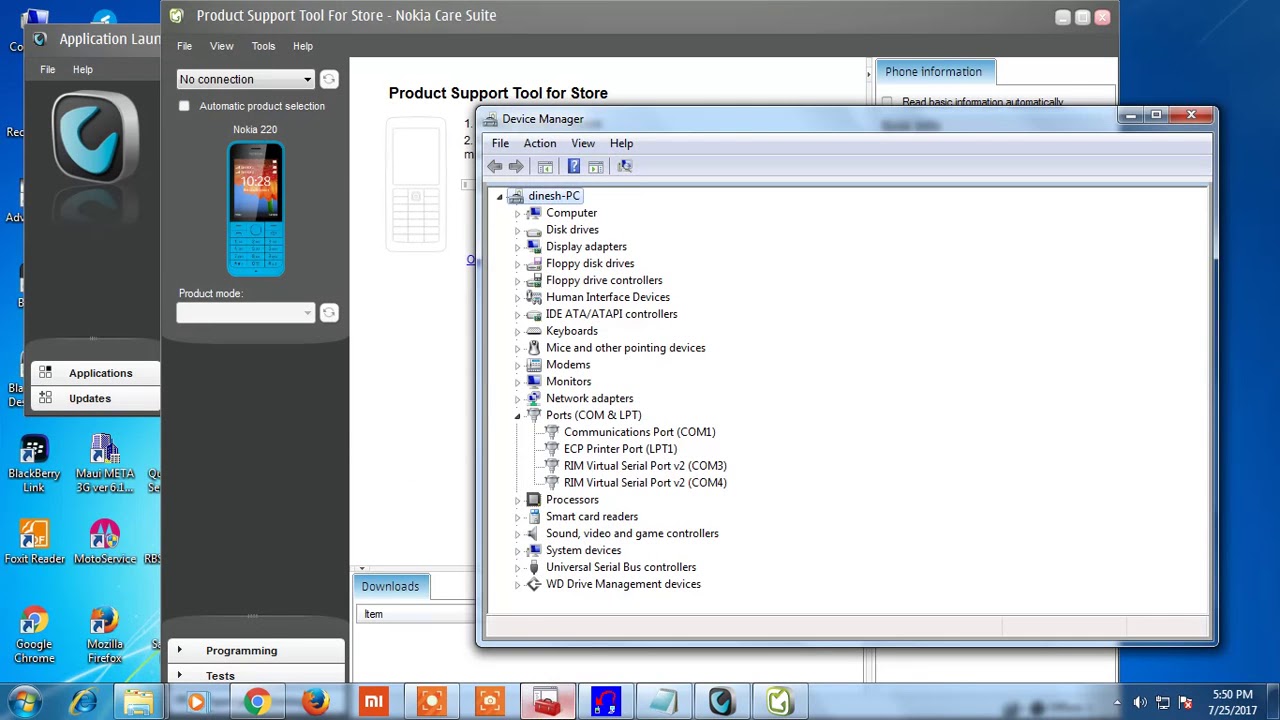The image size is (1280, 720).
Task: Open Device Manager Help menu
Action: pos(621,143)
